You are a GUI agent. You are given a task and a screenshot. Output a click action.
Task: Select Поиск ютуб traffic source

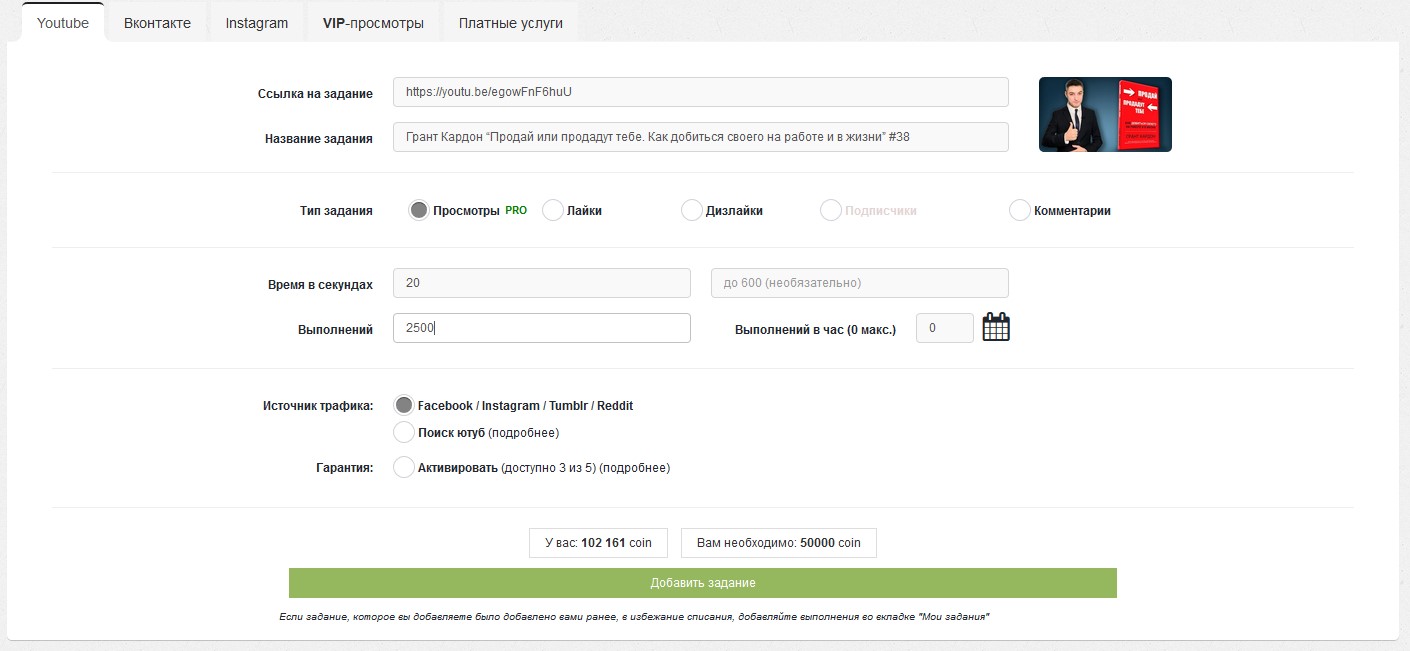(x=404, y=433)
